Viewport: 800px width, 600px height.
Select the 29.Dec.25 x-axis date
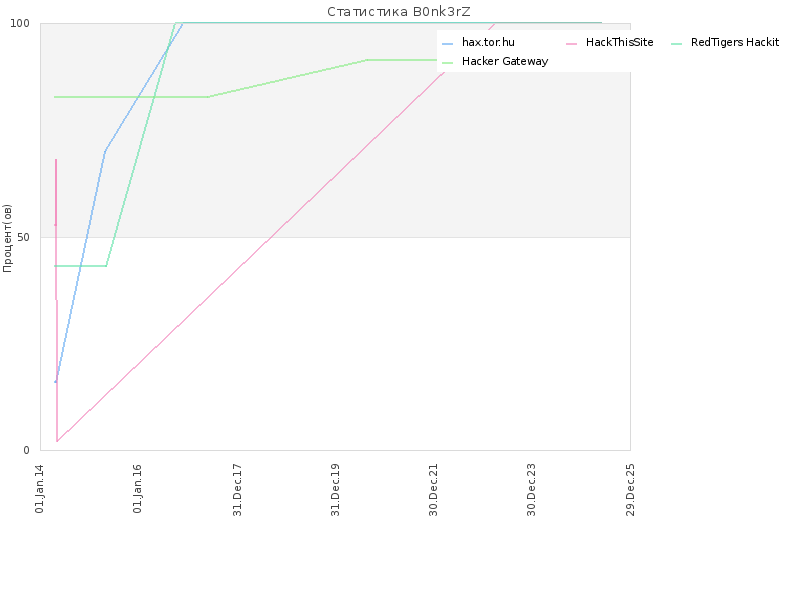click(x=630, y=489)
